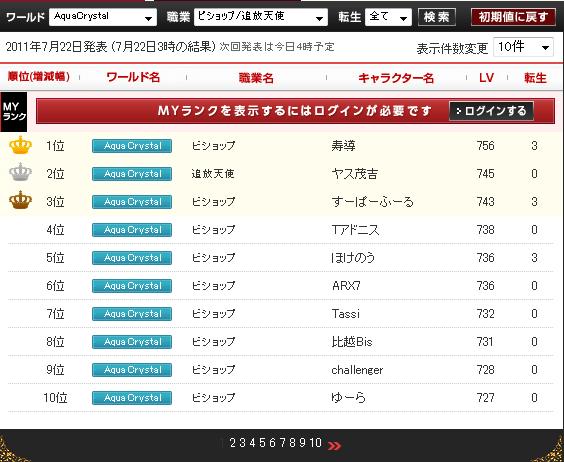
Task: Click level value 728
Action: pyautogui.click(x=486, y=370)
